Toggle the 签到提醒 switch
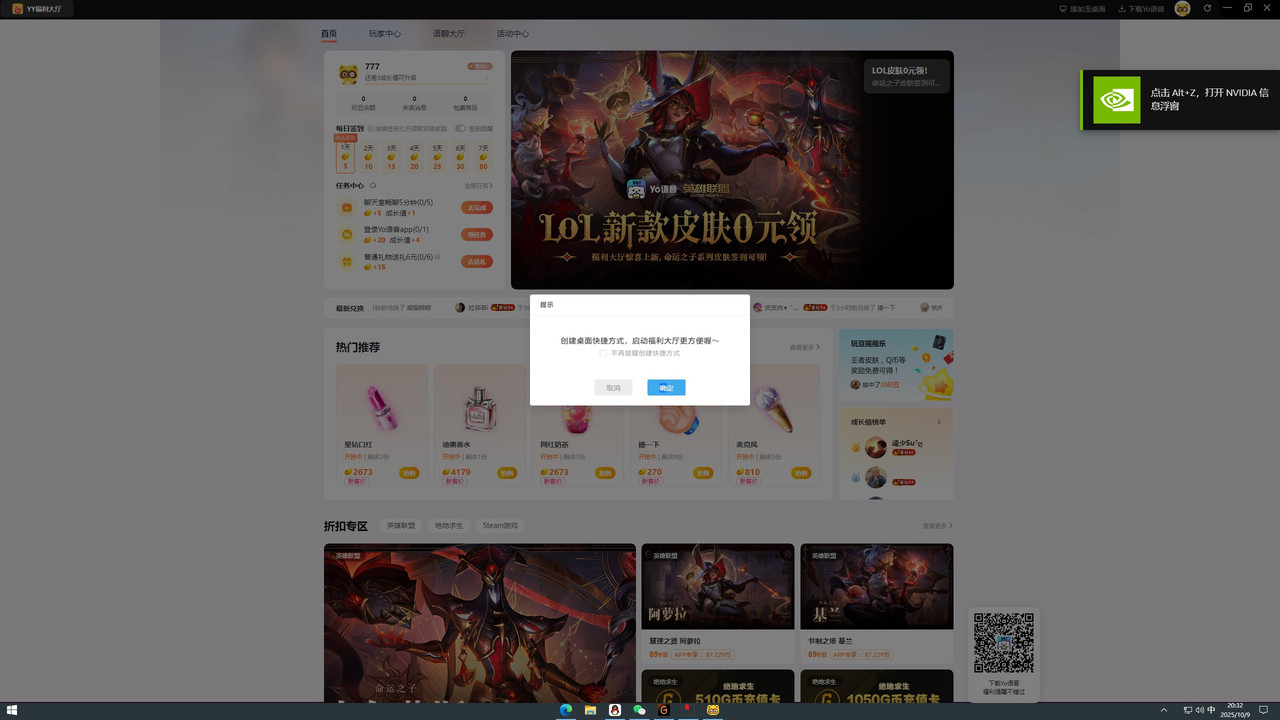The width and height of the screenshot is (1280, 720). [x=460, y=128]
